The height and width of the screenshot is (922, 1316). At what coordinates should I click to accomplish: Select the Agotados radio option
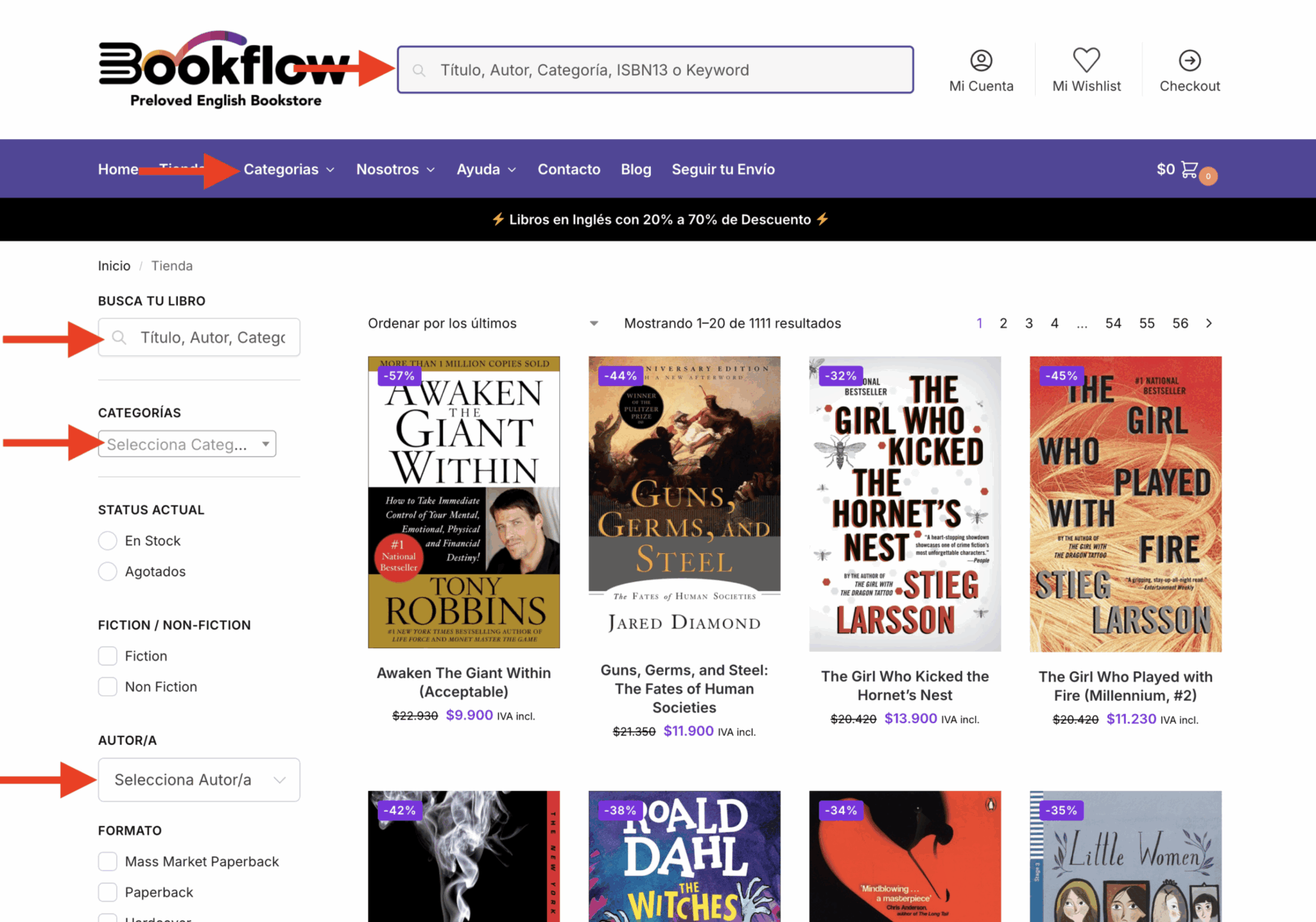pyautogui.click(x=107, y=571)
